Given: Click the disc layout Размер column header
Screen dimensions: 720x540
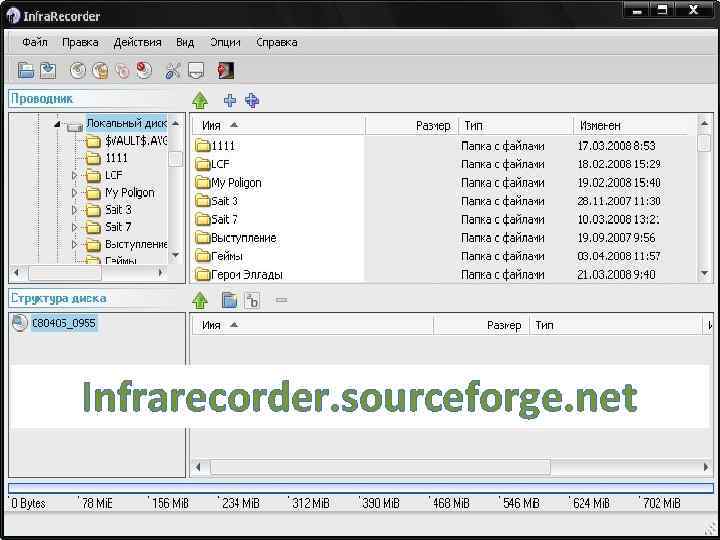Looking at the screenshot, I should coord(482,325).
